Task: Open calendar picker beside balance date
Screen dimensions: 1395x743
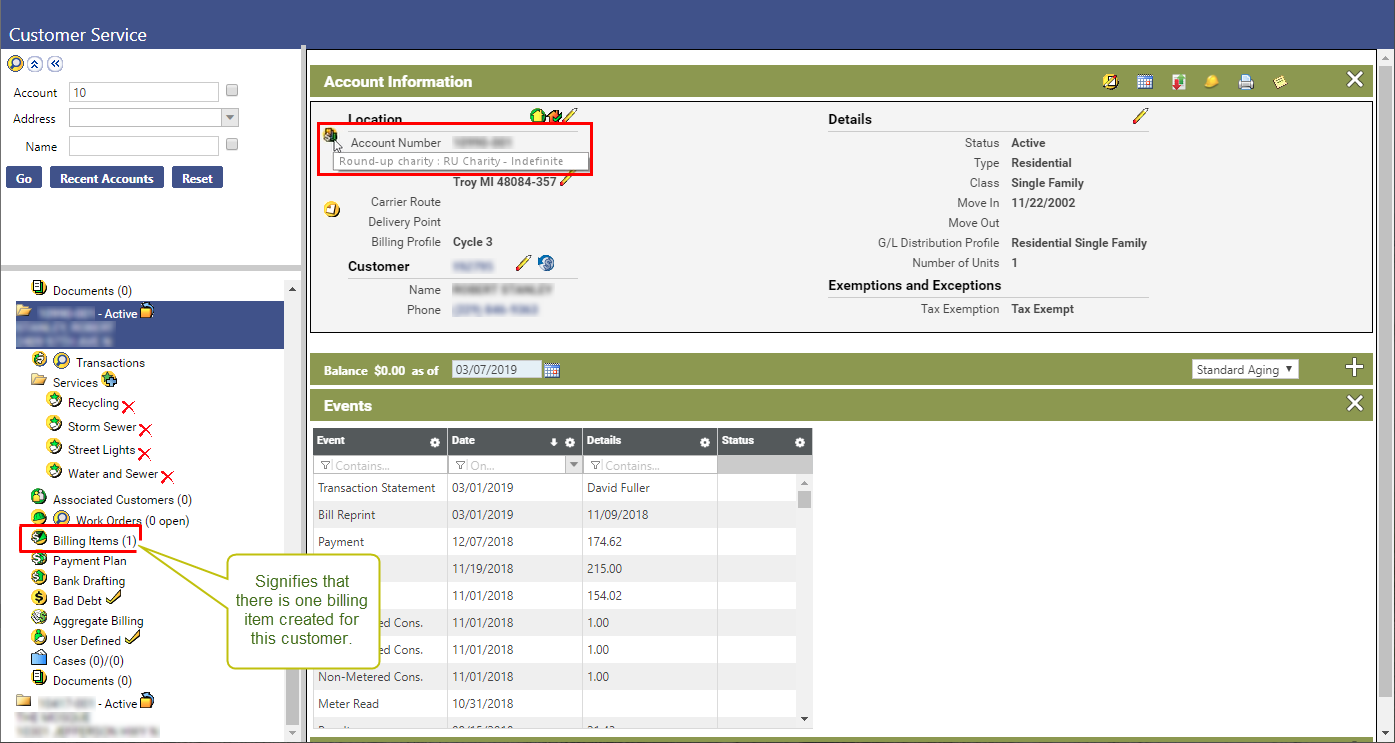Action: (552, 370)
